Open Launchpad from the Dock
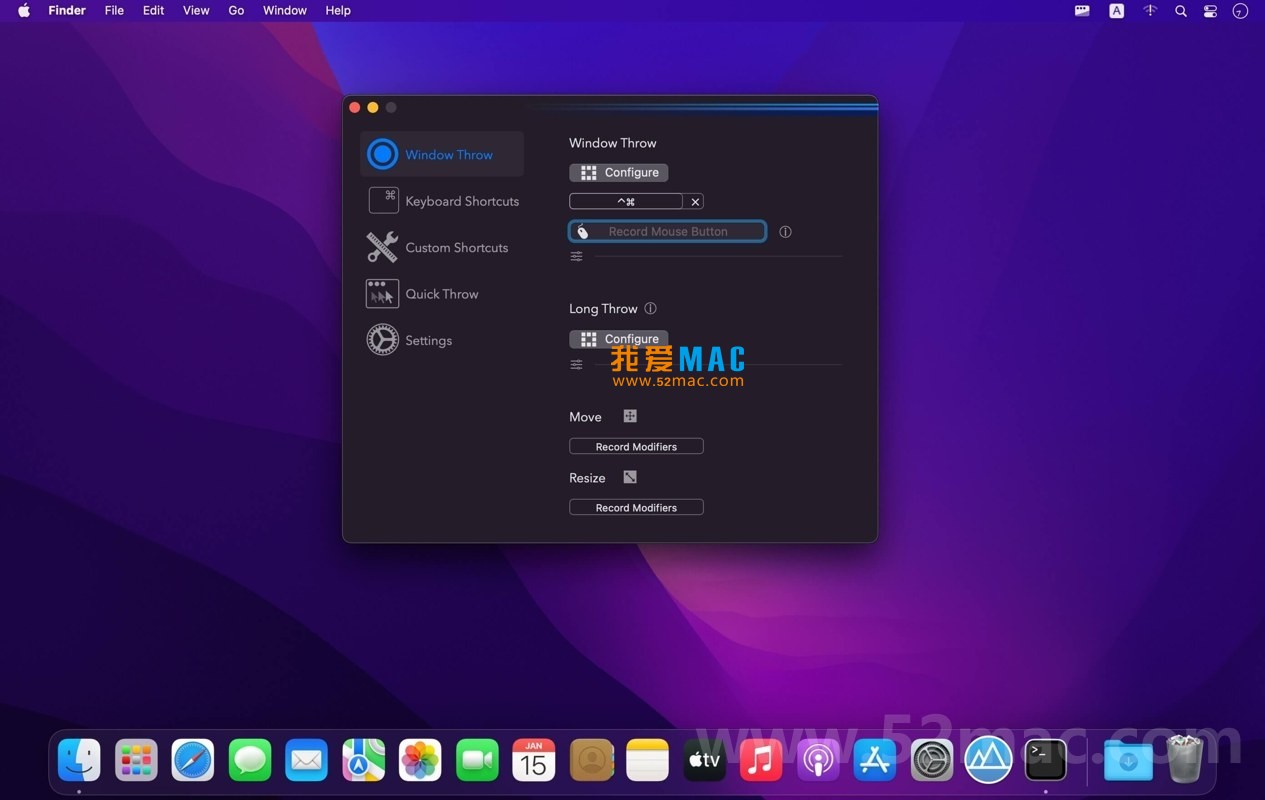The width and height of the screenshot is (1265, 800). (136, 761)
